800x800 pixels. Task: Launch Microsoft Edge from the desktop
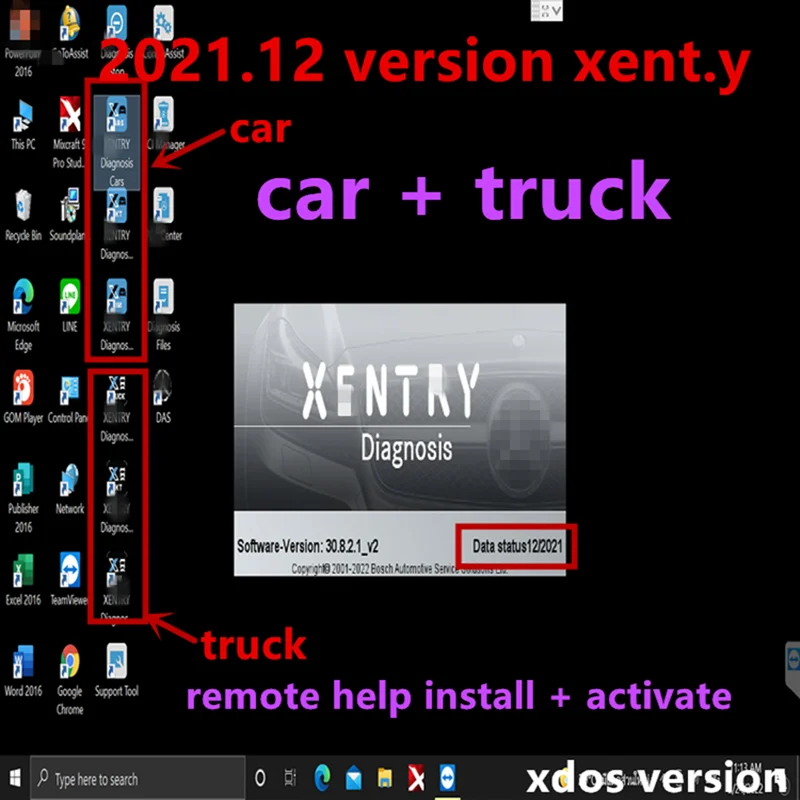tap(23, 315)
